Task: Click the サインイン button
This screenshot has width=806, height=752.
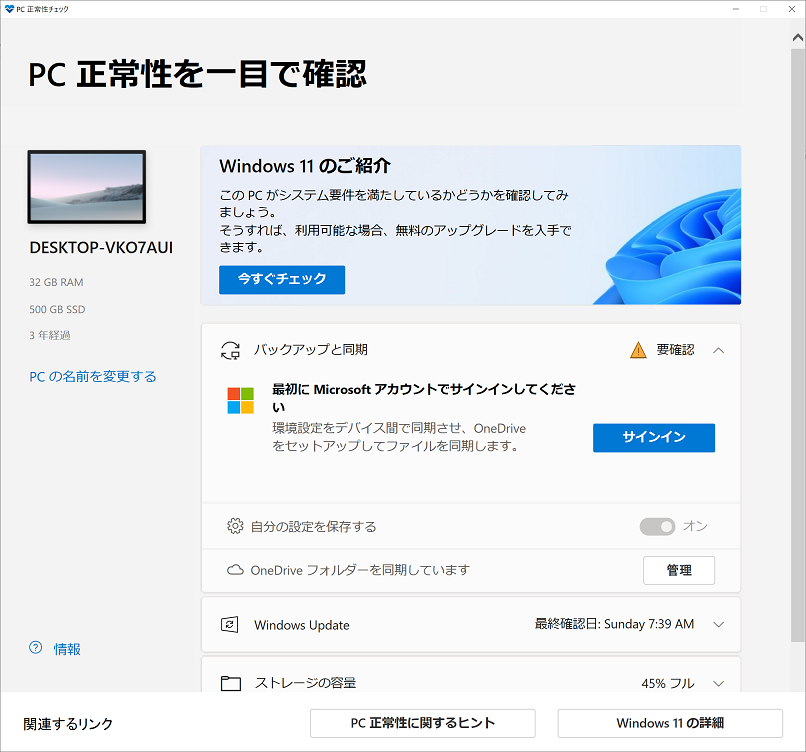Action: pyautogui.click(x=653, y=437)
